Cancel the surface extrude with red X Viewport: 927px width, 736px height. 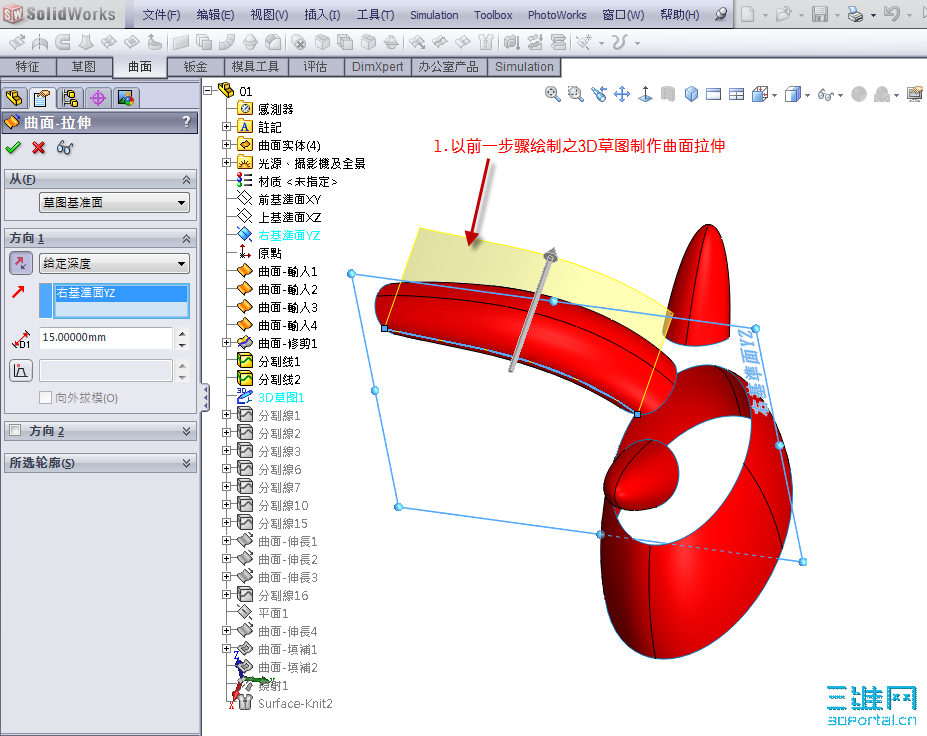pos(38,148)
